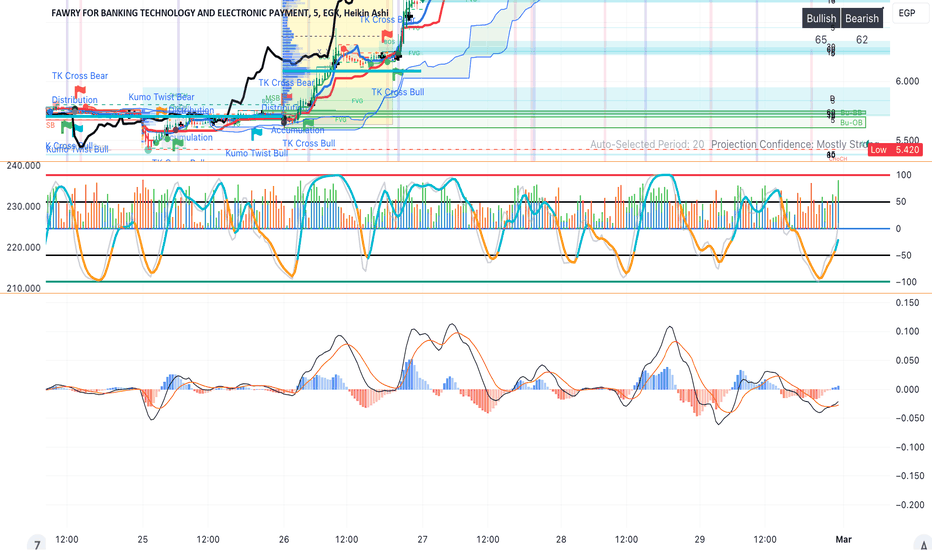The image size is (932, 550).
Task: Click the Bearish header cell
Action: click(x=862, y=18)
